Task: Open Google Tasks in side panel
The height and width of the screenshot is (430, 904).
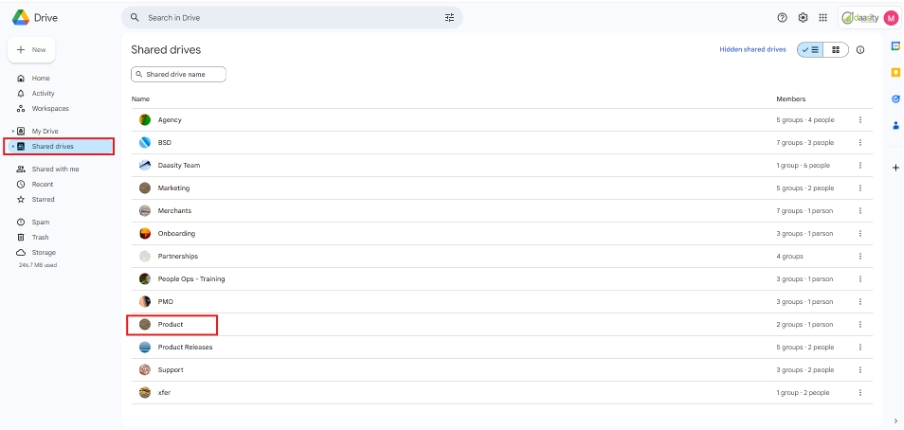Action: (x=895, y=98)
